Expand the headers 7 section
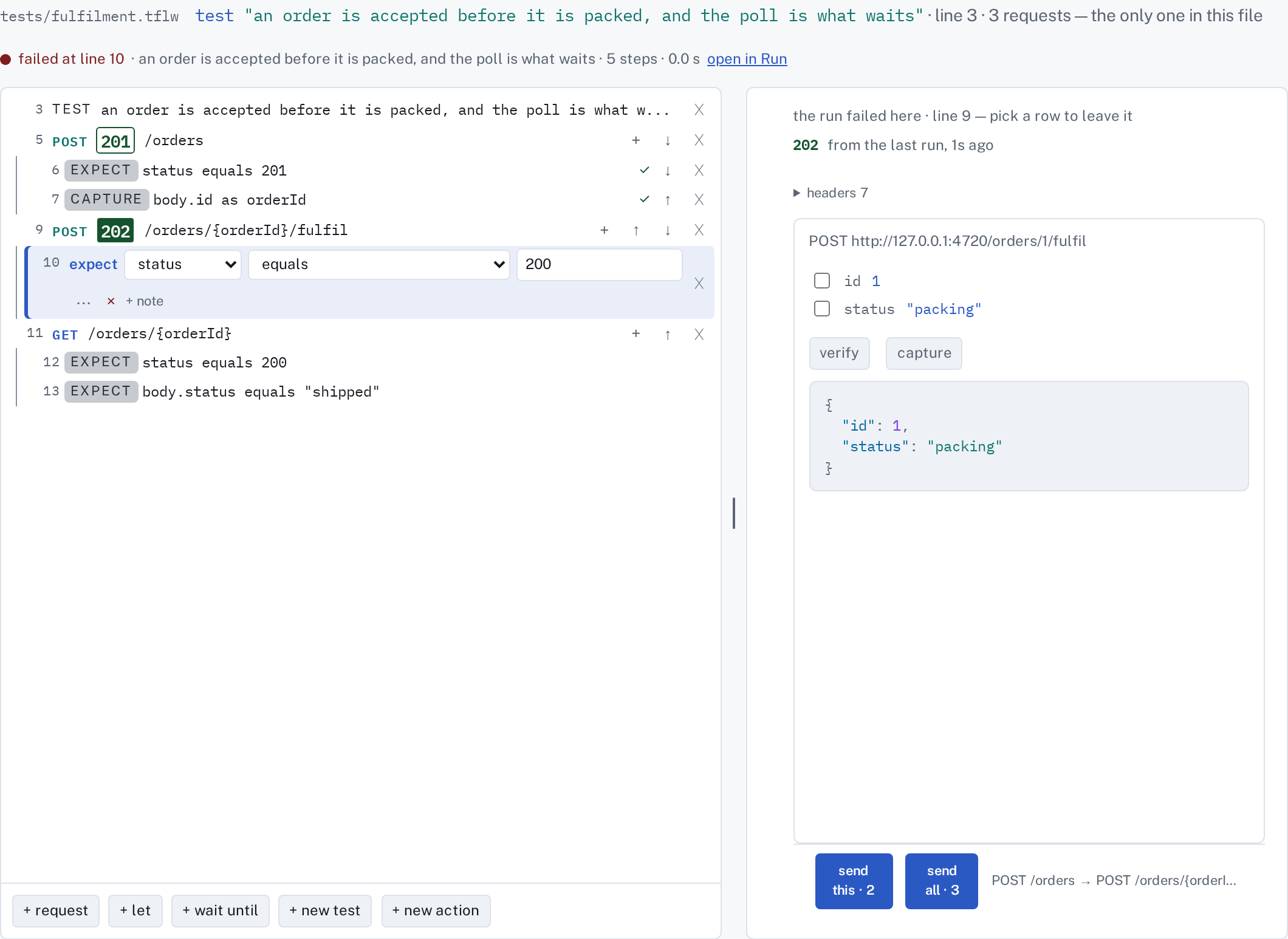 point(830,193)
